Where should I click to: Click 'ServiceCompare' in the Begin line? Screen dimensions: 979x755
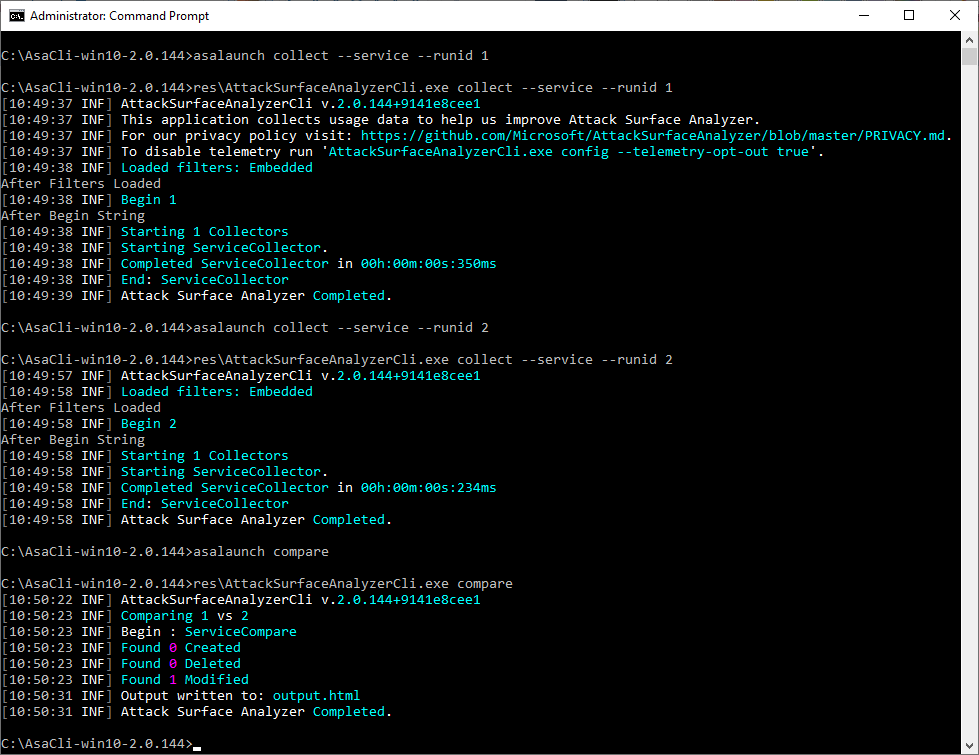click(240, 632)
